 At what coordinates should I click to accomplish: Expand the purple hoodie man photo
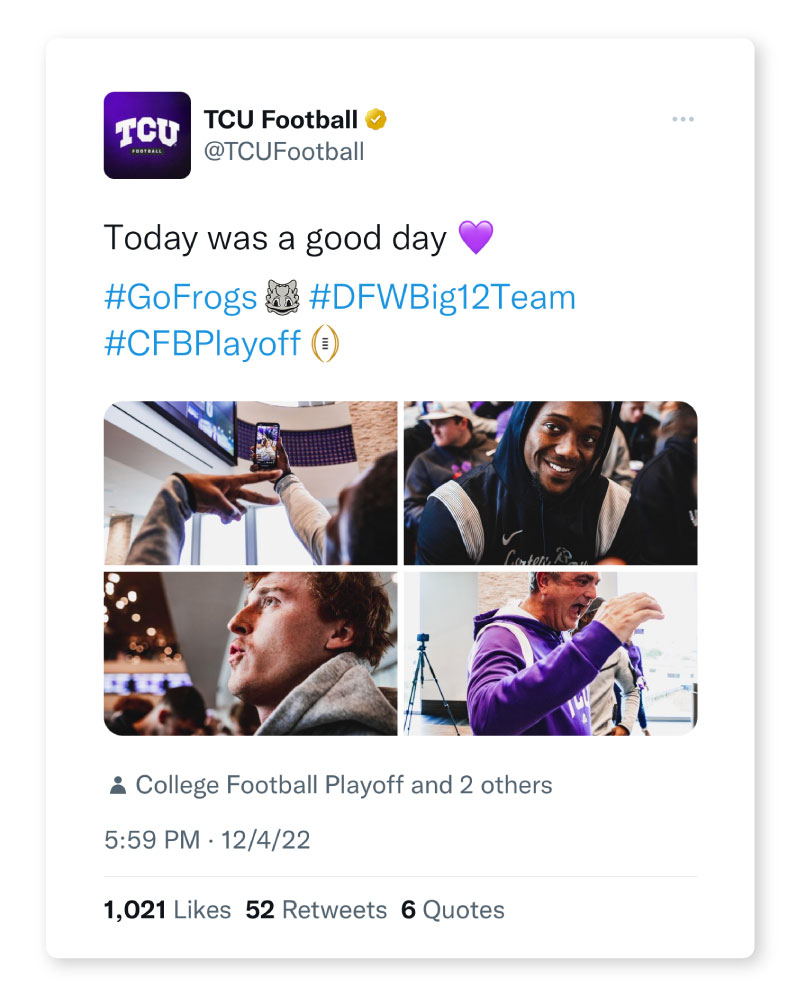click(x=550, y=654)
